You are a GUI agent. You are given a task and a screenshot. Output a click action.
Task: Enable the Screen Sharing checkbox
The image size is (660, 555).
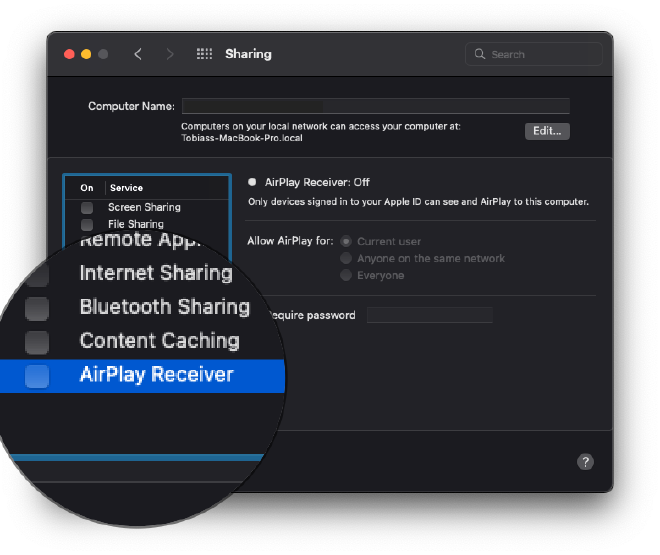pos(87,207)
